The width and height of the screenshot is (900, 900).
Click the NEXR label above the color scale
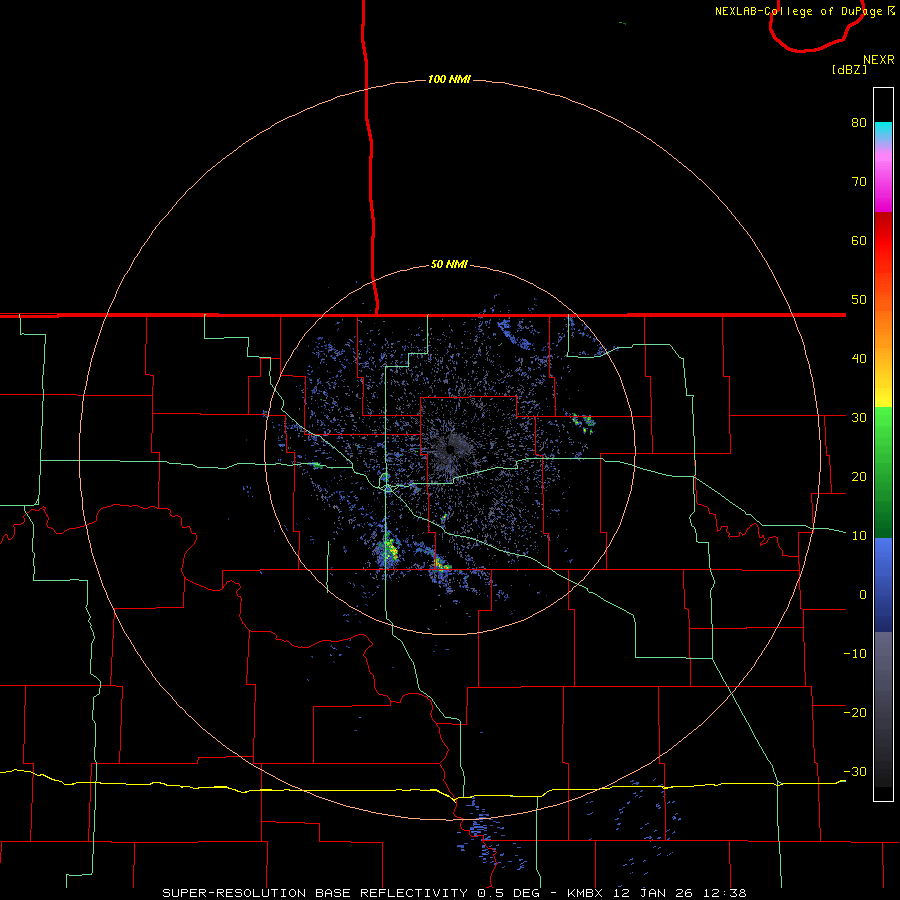pyautogui.click(x=878, y=60)
